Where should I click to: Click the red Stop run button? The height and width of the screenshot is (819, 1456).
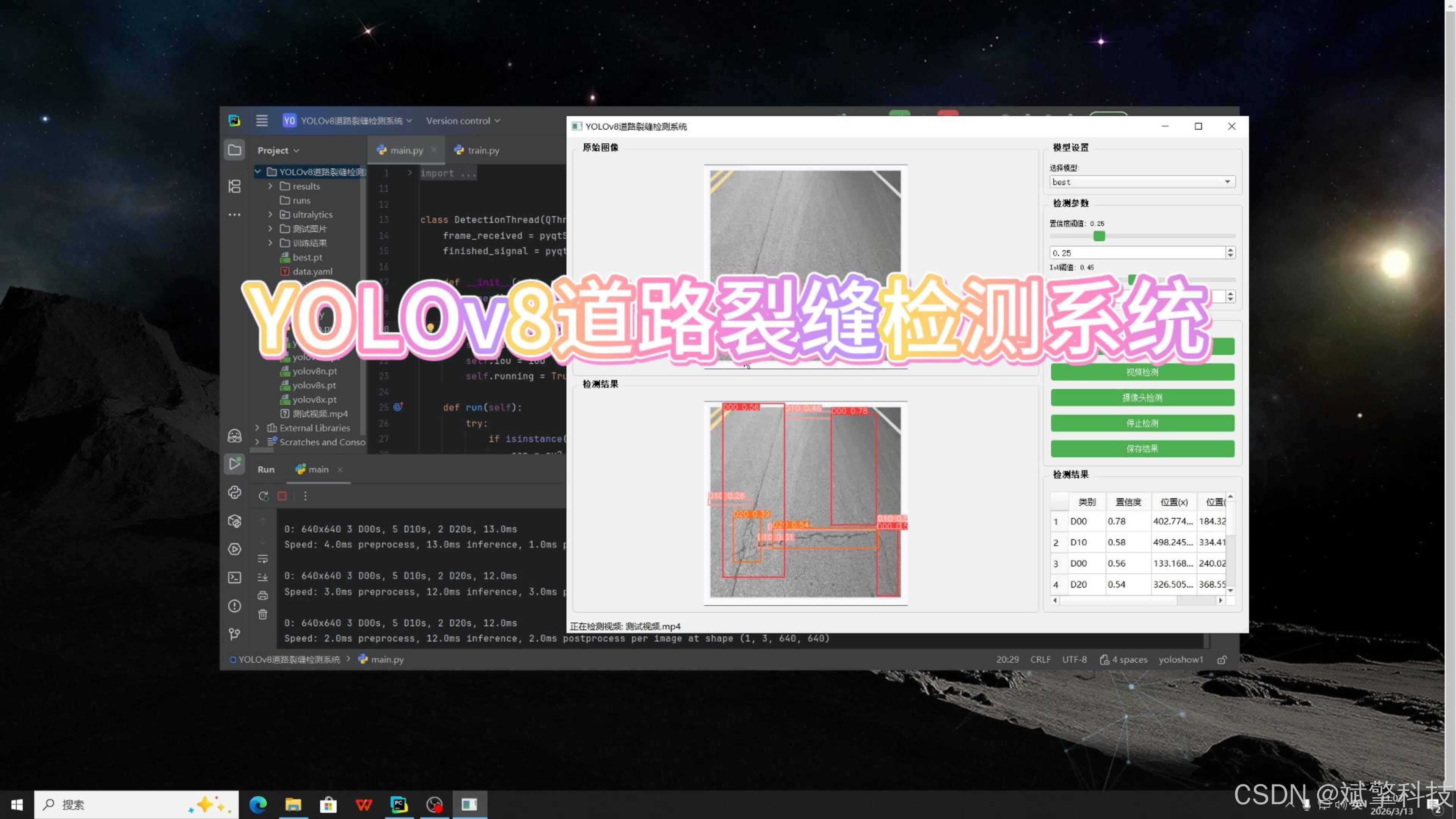click(282, 496)
